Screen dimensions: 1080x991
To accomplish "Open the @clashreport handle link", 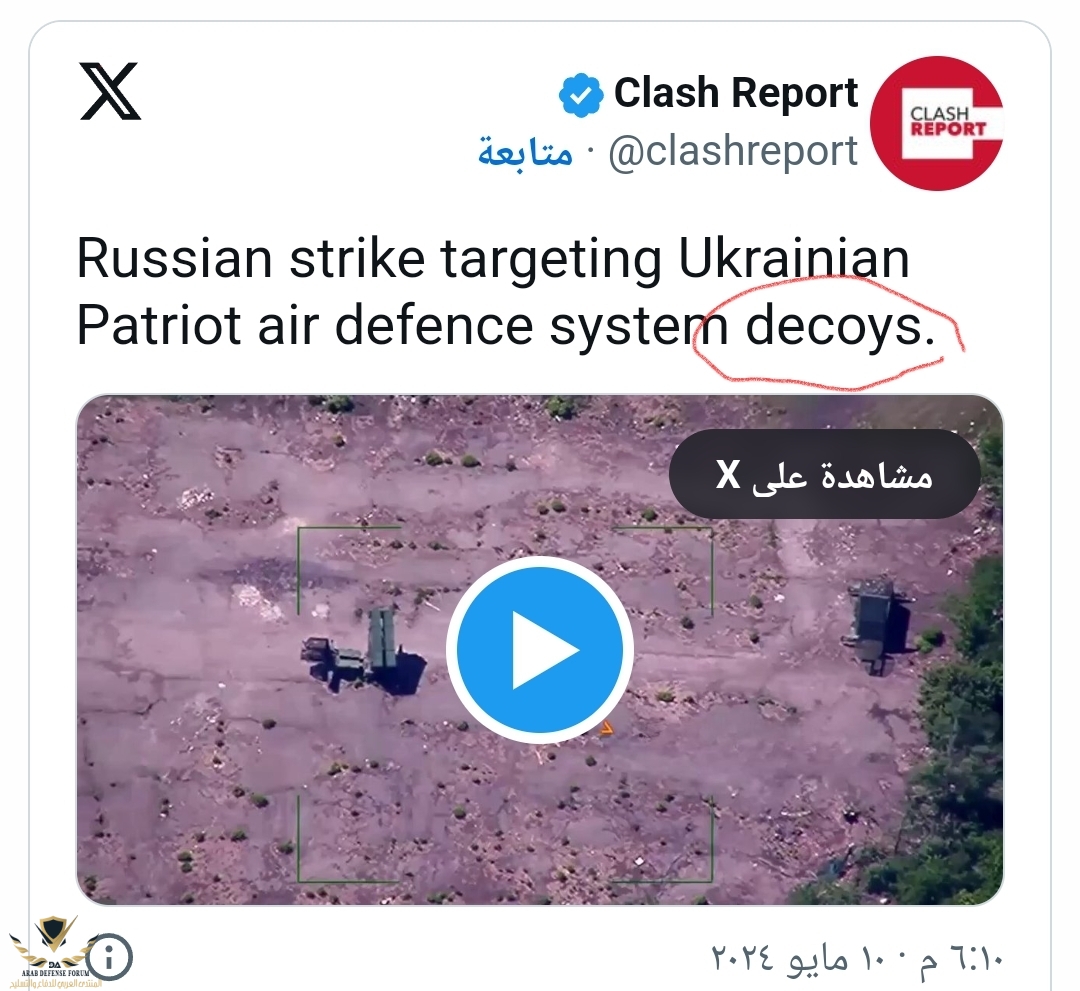I will pyautogui.click(x=733, y=151).
